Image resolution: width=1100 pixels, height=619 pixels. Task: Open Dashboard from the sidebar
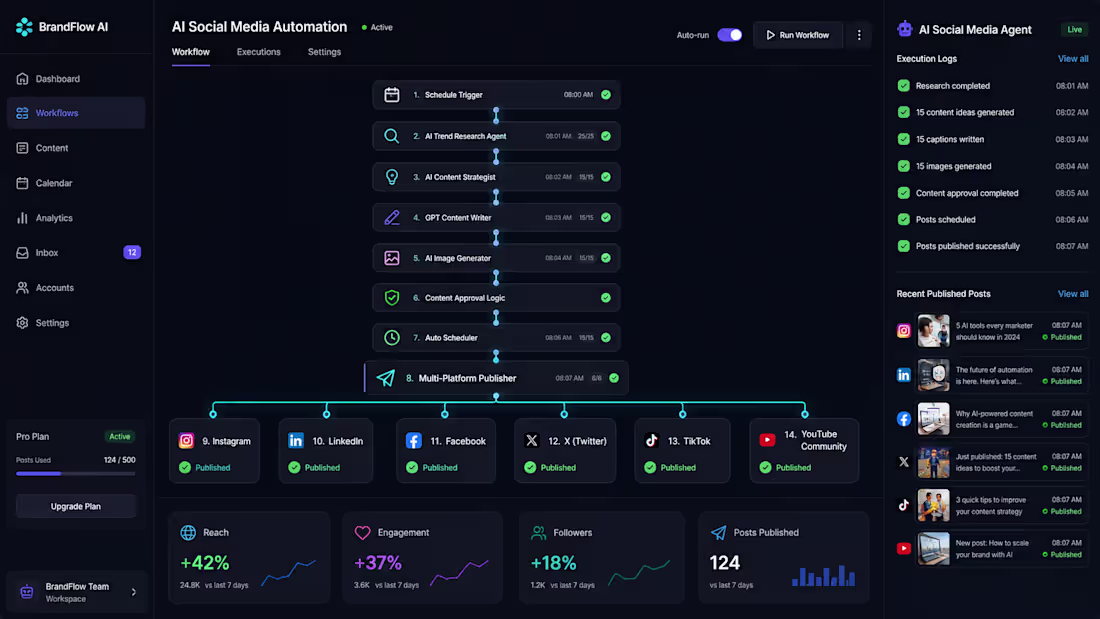tap(76, 79)
